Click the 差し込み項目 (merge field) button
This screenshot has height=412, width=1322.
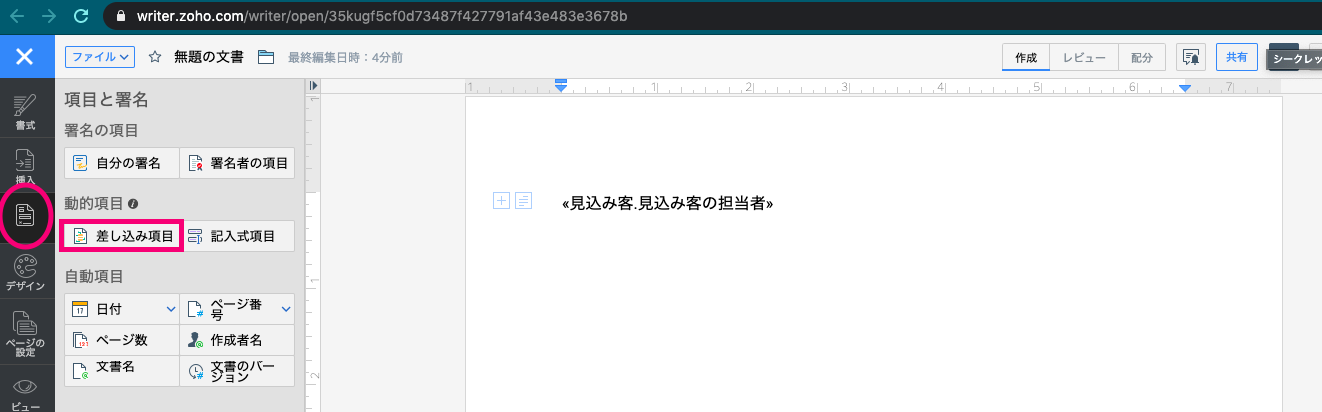[121, 236]
